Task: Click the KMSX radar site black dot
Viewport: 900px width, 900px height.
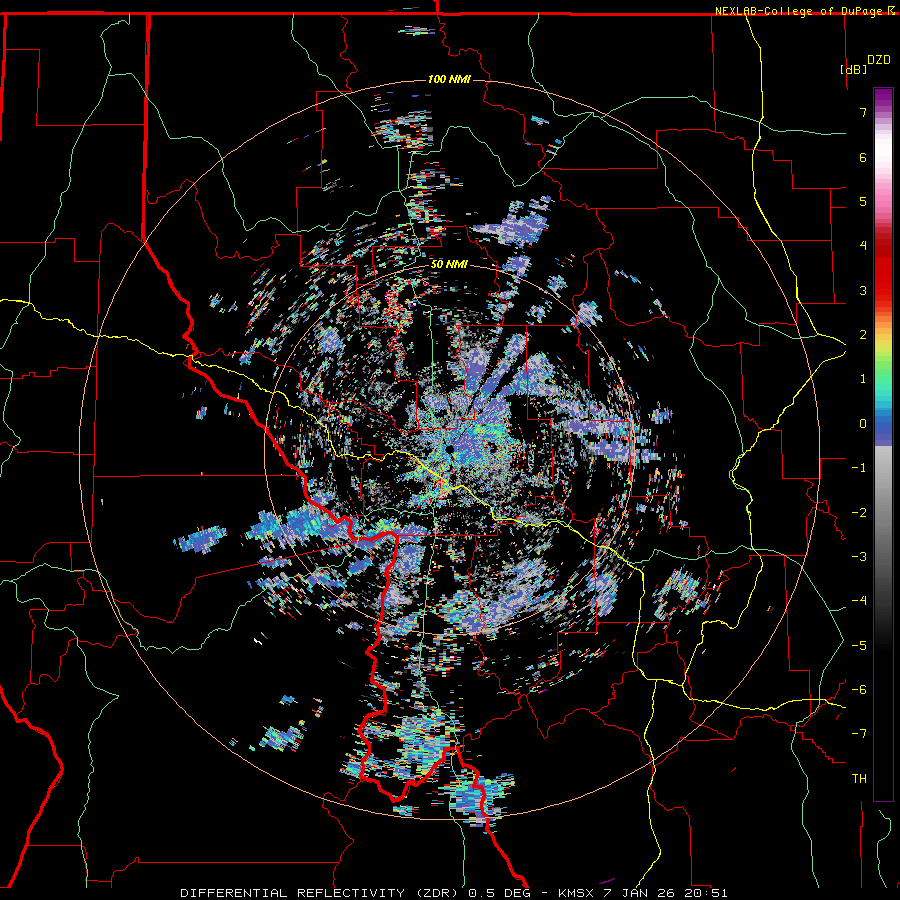Action: tap(450, 449)
